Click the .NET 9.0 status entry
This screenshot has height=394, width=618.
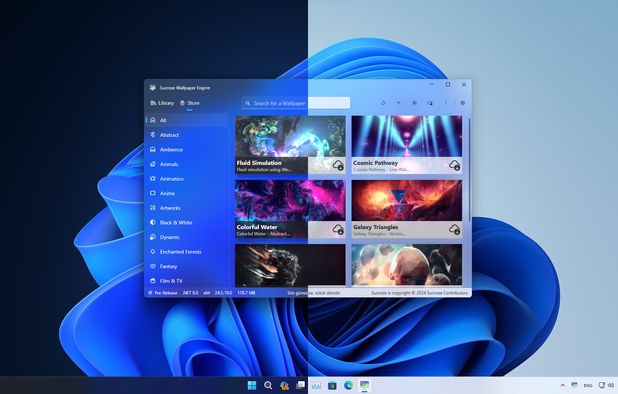[190, 293]
